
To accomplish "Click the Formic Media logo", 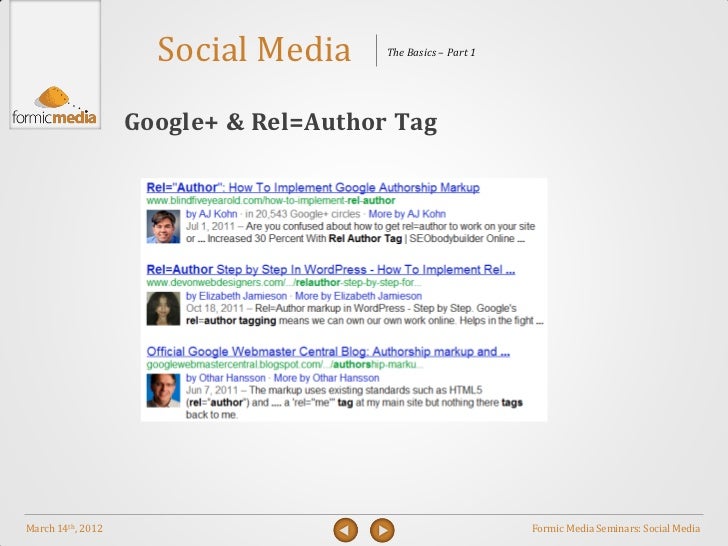I will click(x=55, y=106).
